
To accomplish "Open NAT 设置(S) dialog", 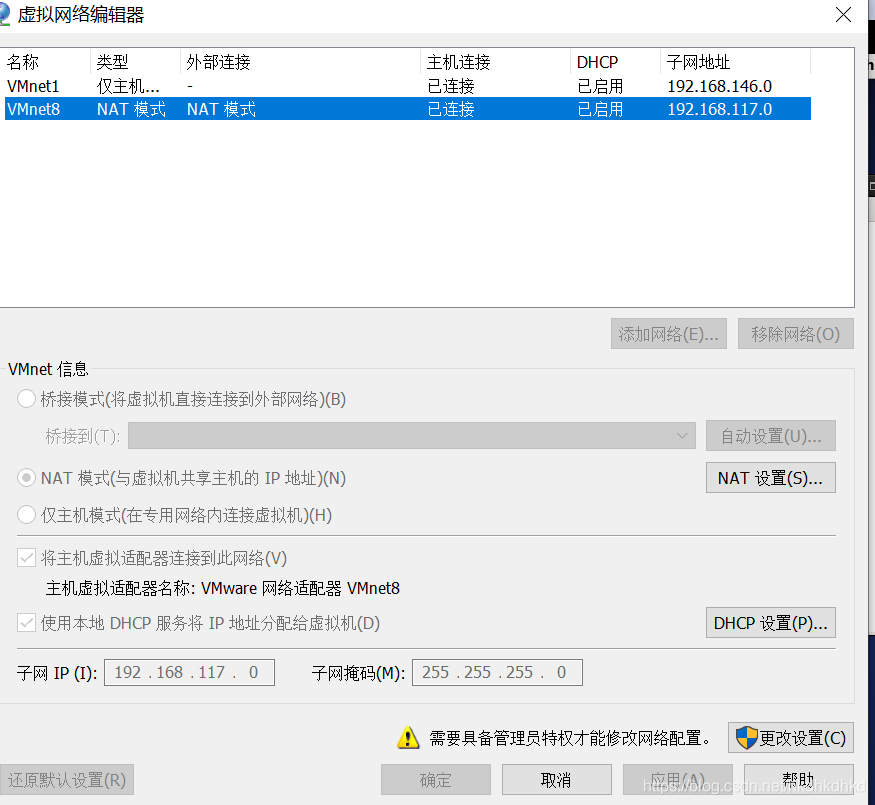I will 771,478.
